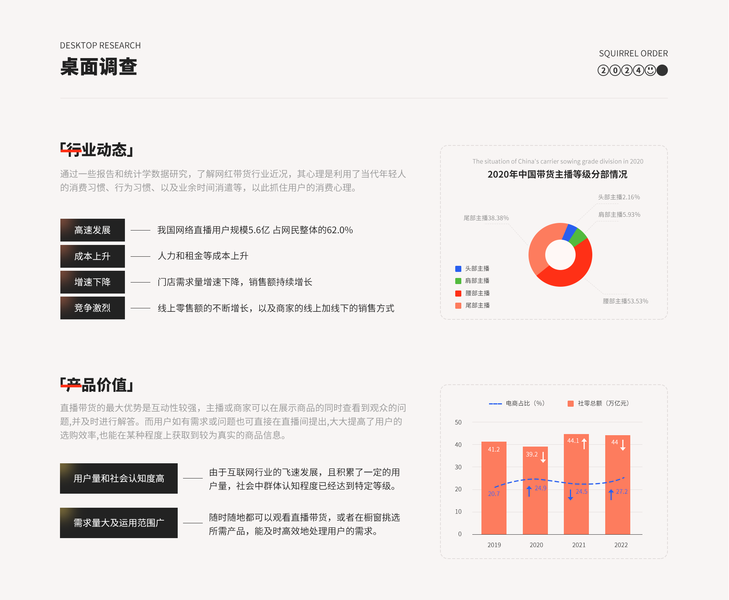Click the DESKTOP RESEARCH text

pos(100,46)
